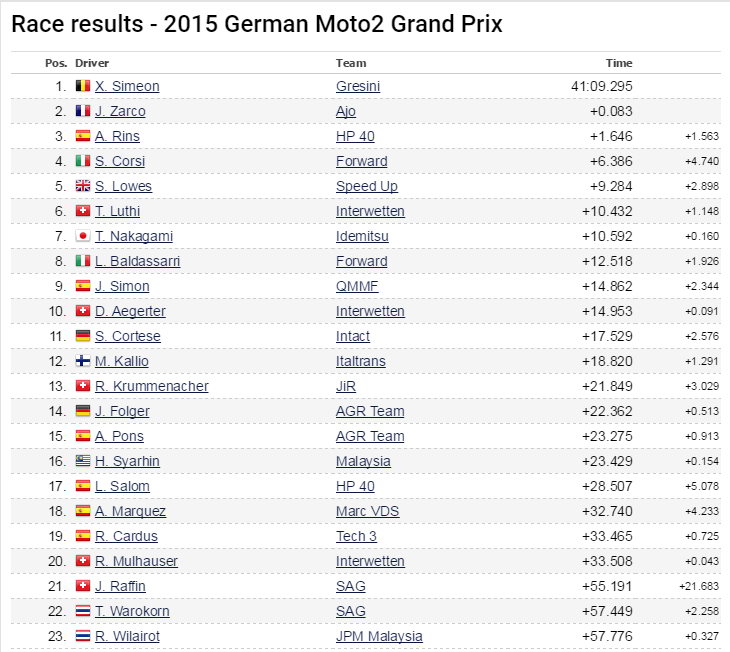Click the Swiss flag beside T. Luthi
Viewport: 730px width, 652px height.
[83, 212]
